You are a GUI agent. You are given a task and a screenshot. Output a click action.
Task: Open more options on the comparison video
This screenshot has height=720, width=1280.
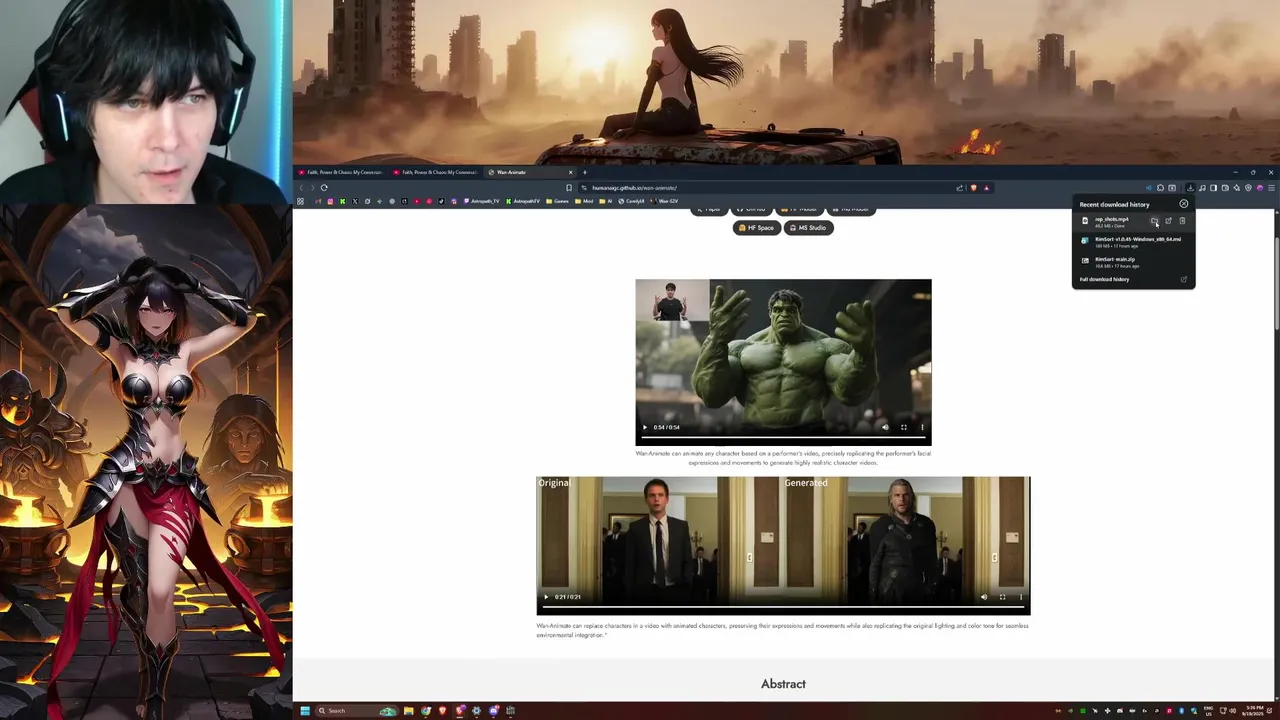point(1021,597)
